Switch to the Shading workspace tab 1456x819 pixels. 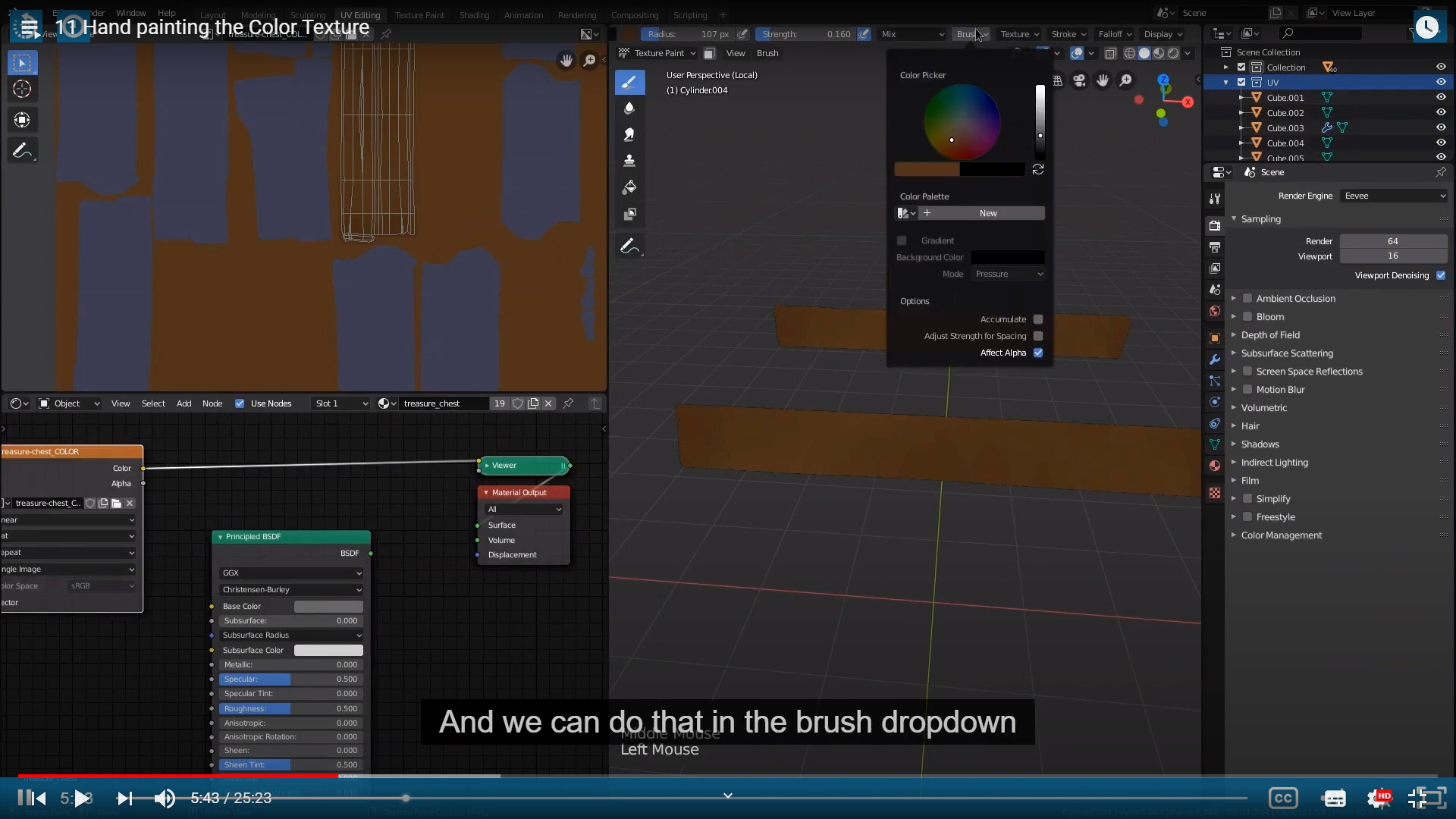tap(474, 15)
